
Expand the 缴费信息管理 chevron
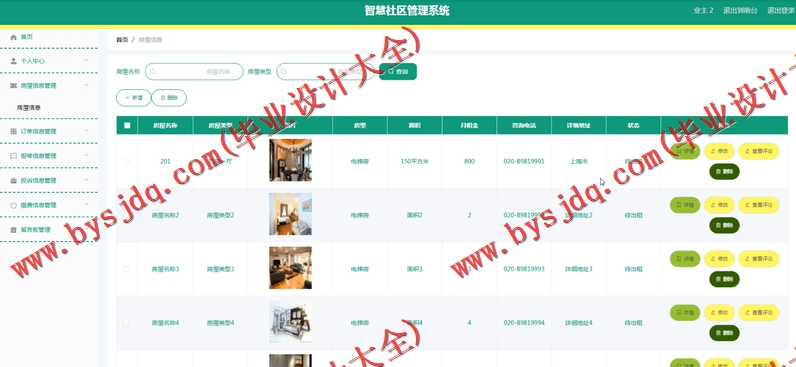pos(86,204)
